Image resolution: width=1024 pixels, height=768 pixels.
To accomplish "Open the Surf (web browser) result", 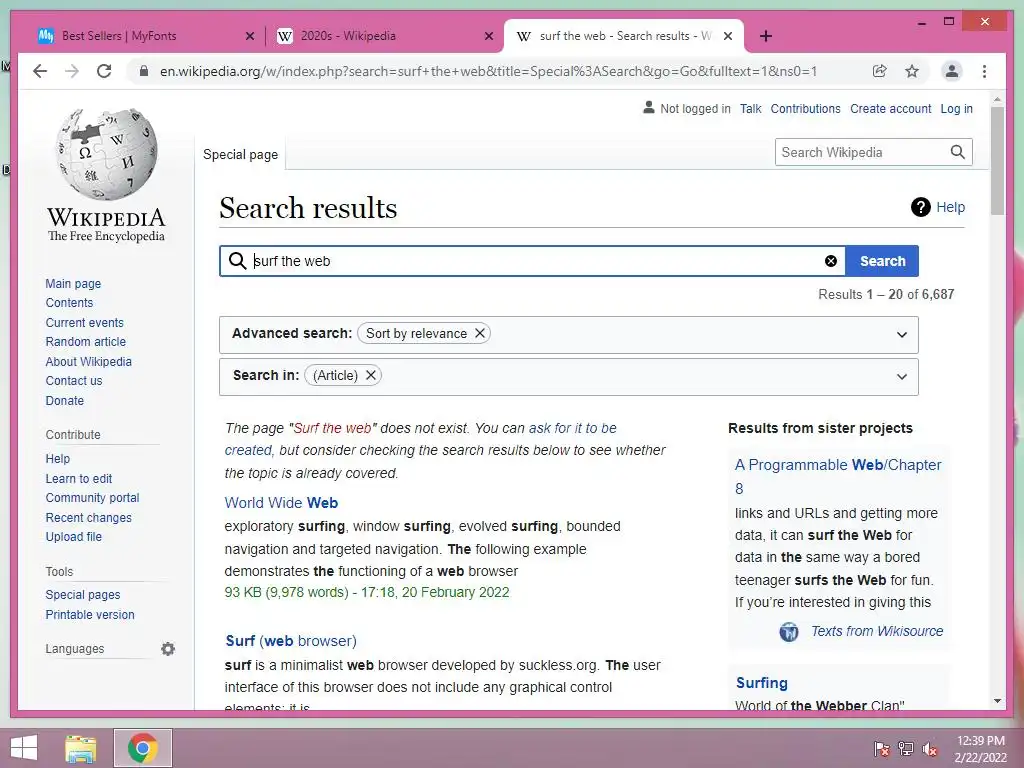I will point(291,641).
